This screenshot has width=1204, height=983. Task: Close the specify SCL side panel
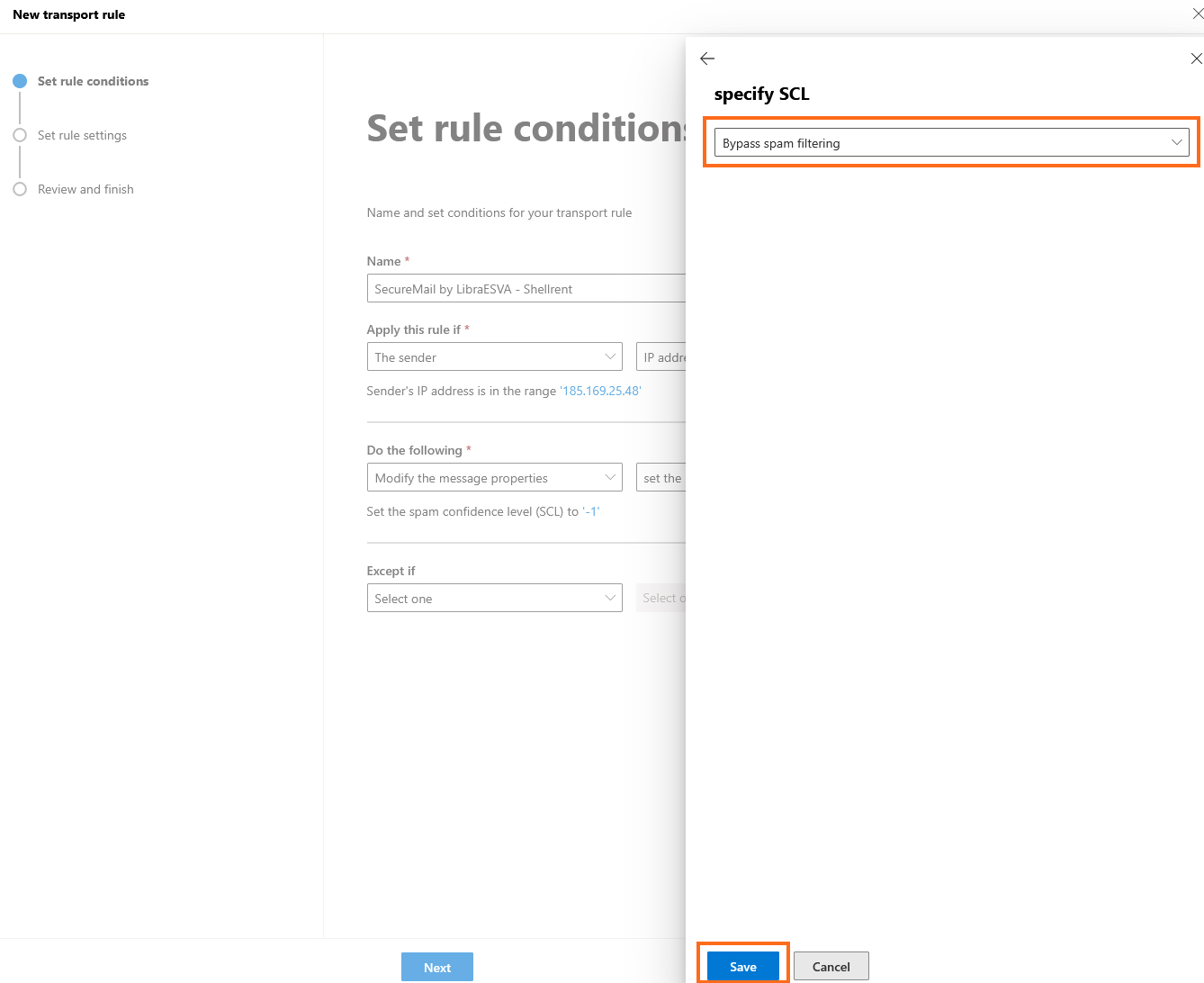coord(1196,59)
